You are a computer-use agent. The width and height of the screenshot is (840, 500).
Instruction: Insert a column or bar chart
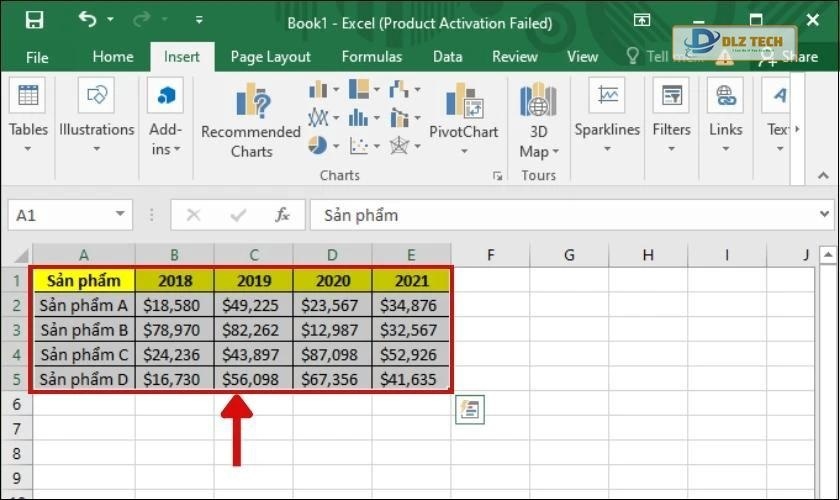point(319,91)
